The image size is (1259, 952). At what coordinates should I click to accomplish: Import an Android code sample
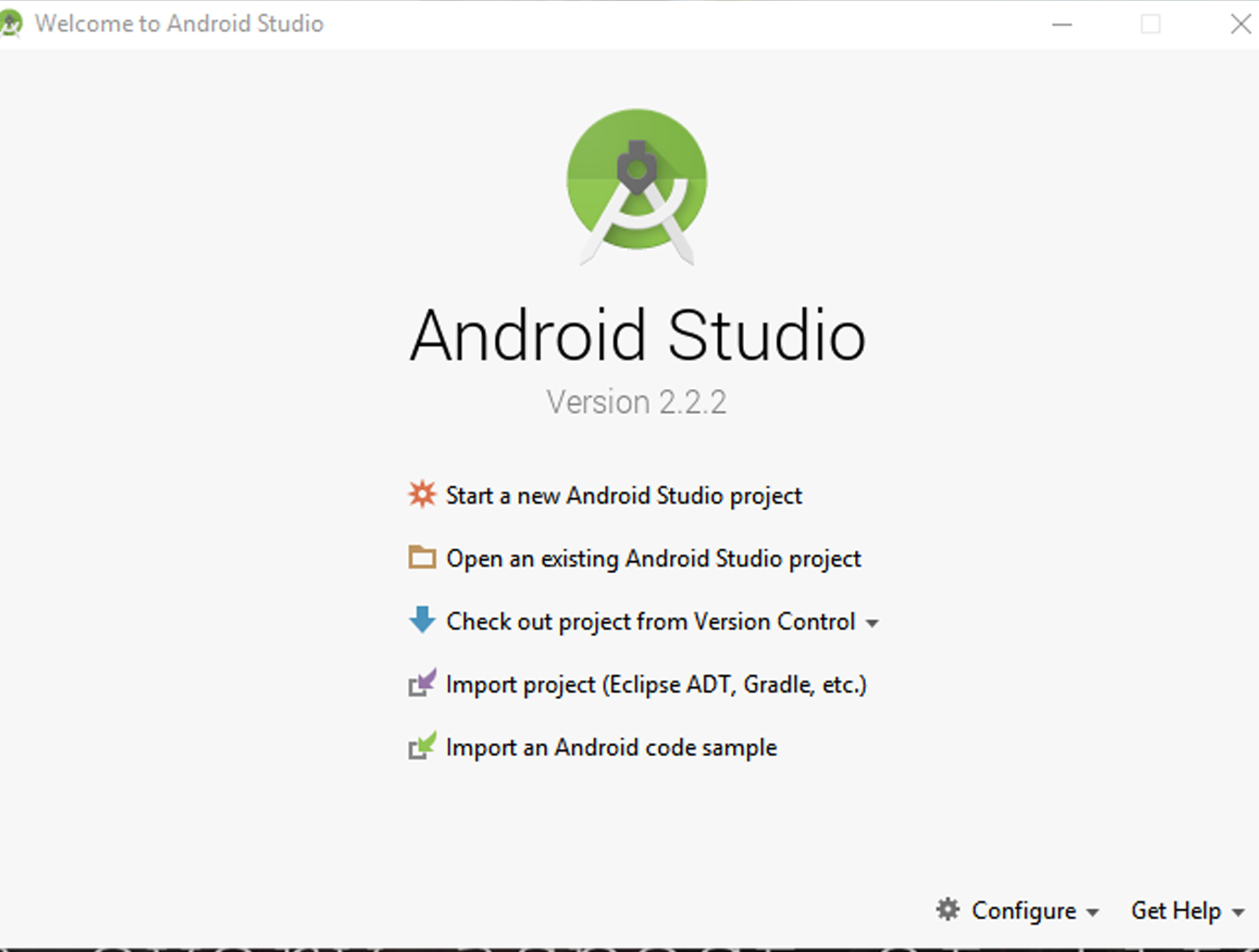coord(611,748)
